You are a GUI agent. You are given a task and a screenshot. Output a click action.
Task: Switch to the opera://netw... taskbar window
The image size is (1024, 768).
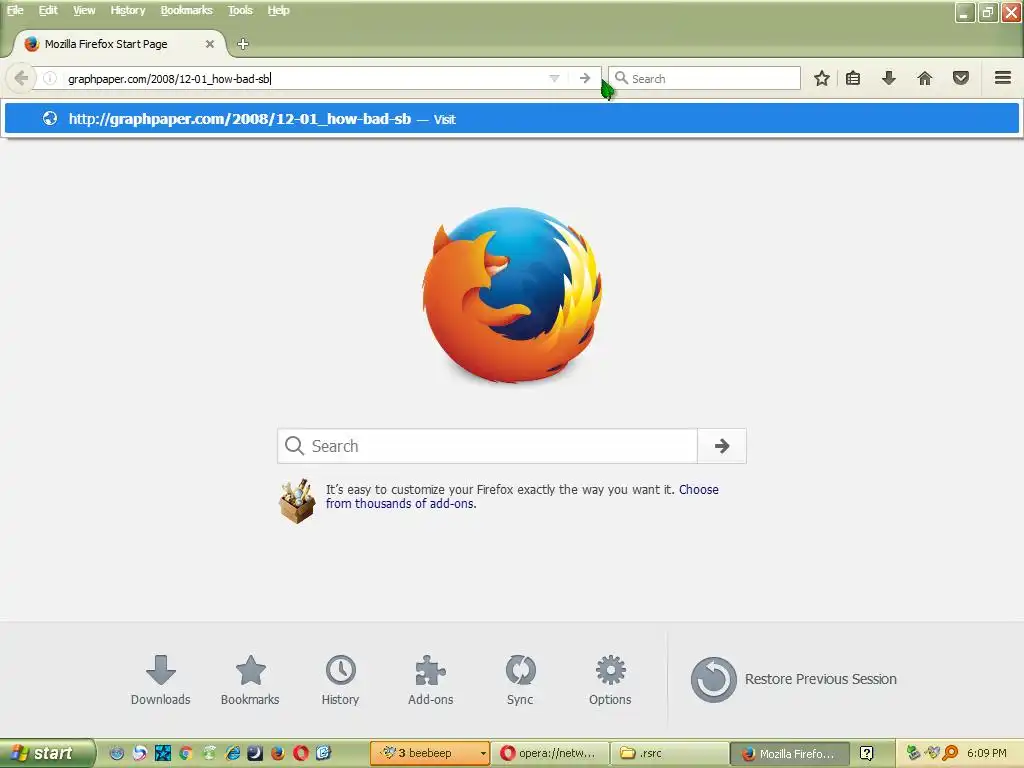coord(550,753)
